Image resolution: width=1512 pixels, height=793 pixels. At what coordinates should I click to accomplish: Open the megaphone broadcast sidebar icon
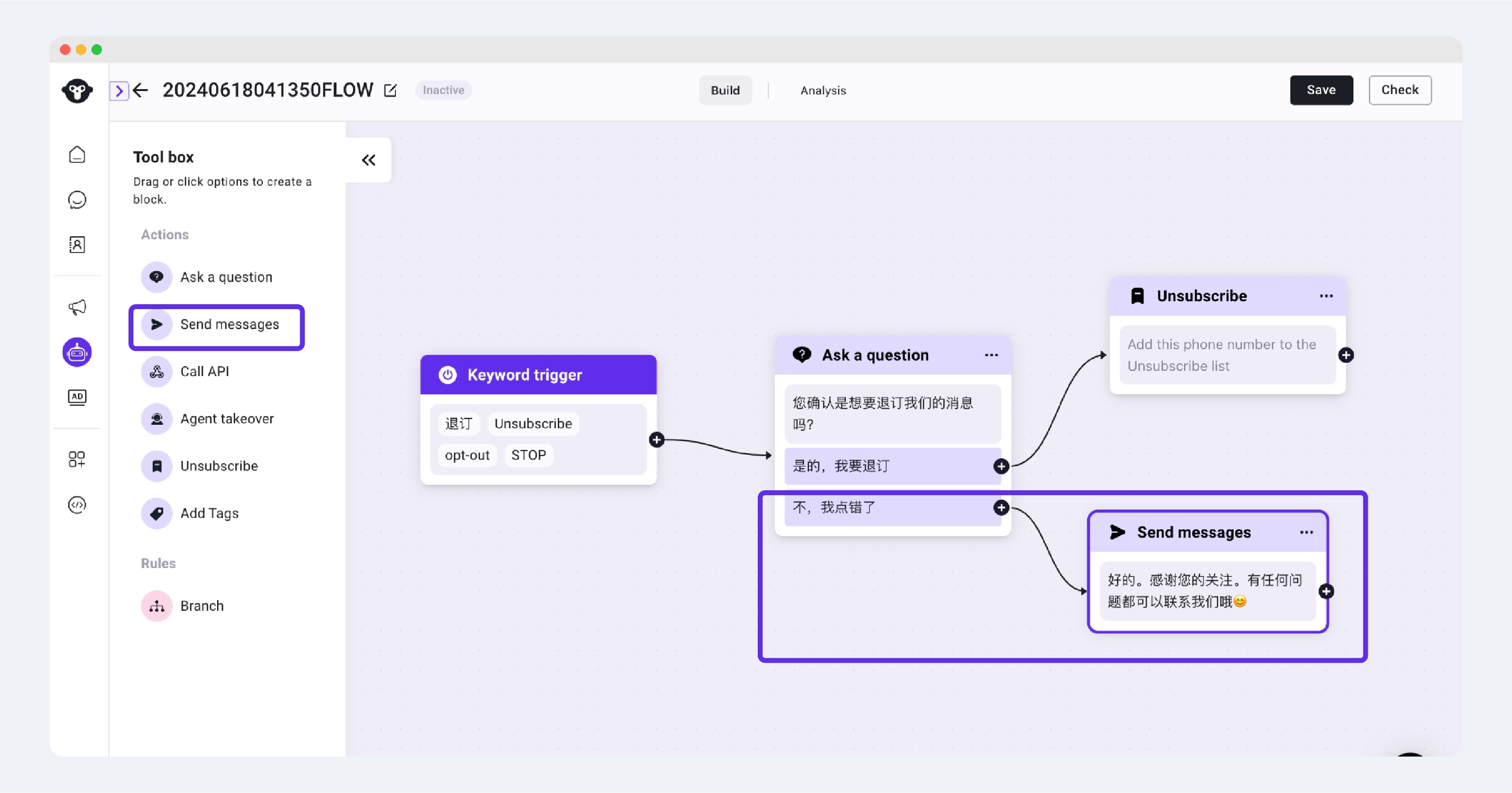click(x=77, y=307)
